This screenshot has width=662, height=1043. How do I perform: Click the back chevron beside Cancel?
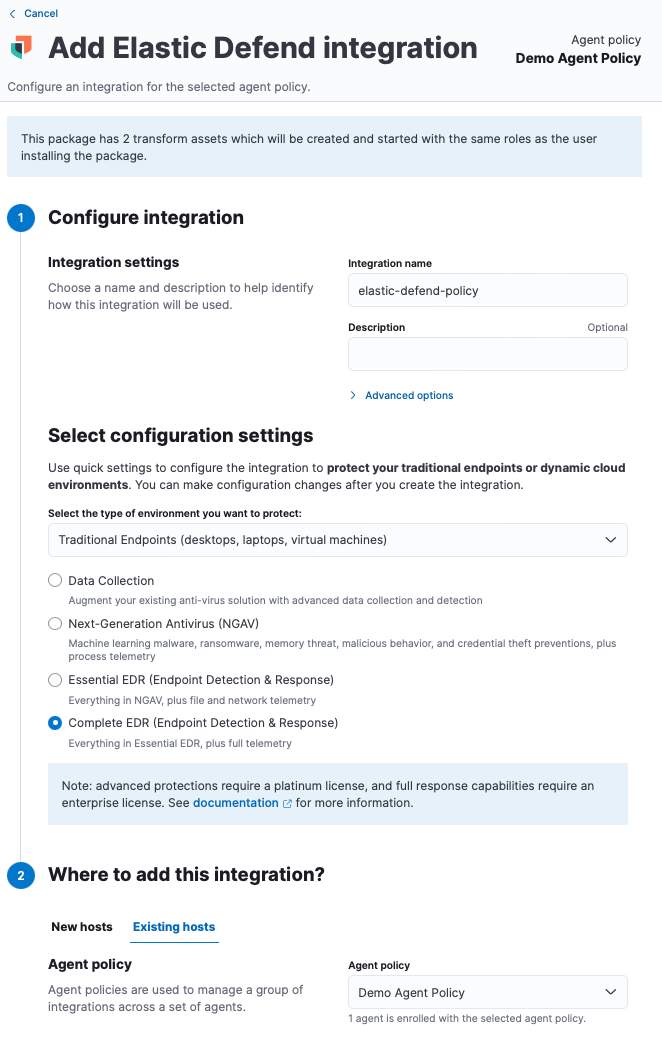click(x=12, y=14)
